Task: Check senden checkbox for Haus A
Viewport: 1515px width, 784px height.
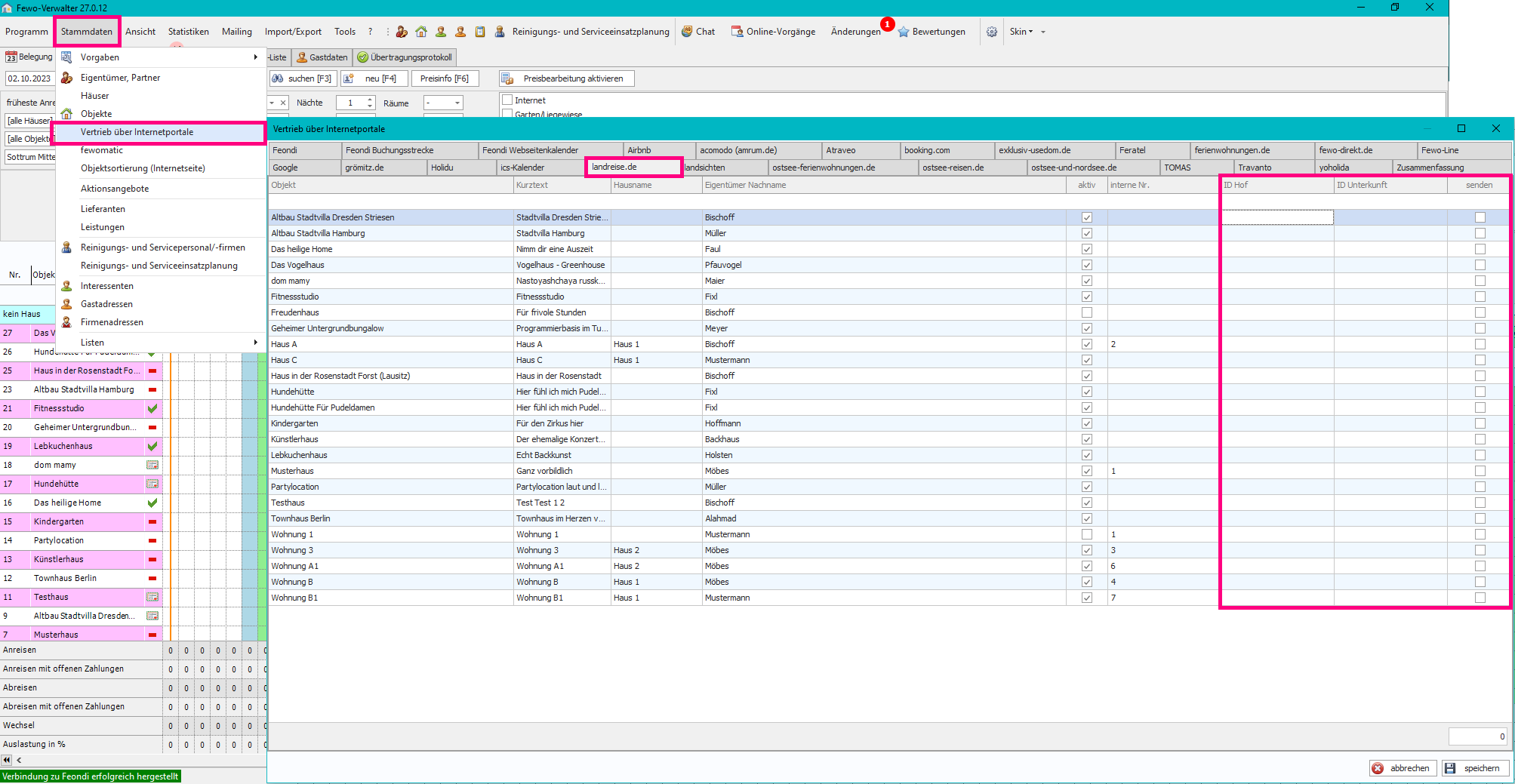Action: point(1480,344)
